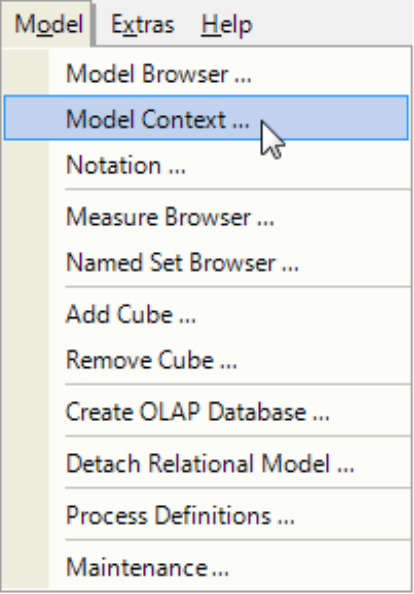414x594 pixels.
Task: Click the word Relational in the menu
Action: 200,464
